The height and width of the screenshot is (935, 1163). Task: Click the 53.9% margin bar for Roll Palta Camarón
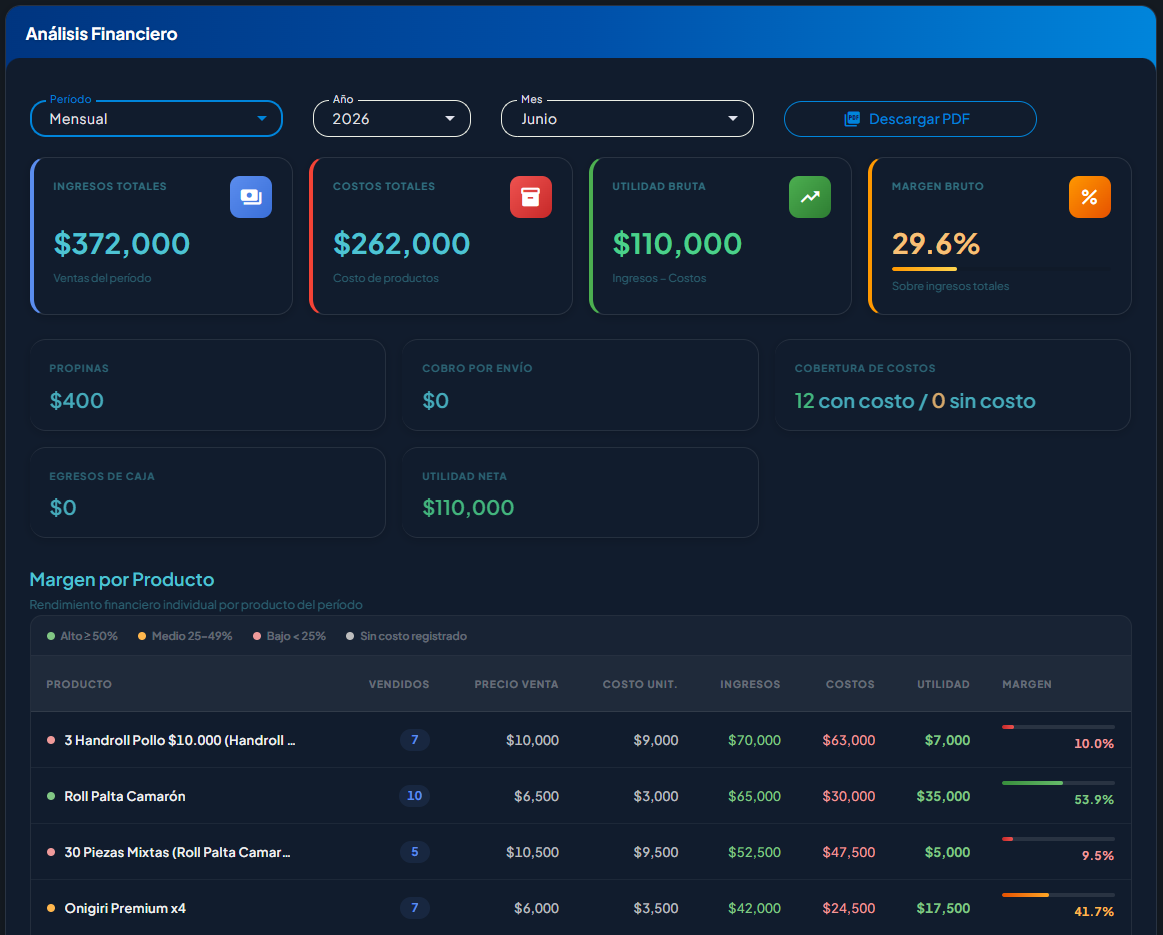click(x=1058, y=783)
